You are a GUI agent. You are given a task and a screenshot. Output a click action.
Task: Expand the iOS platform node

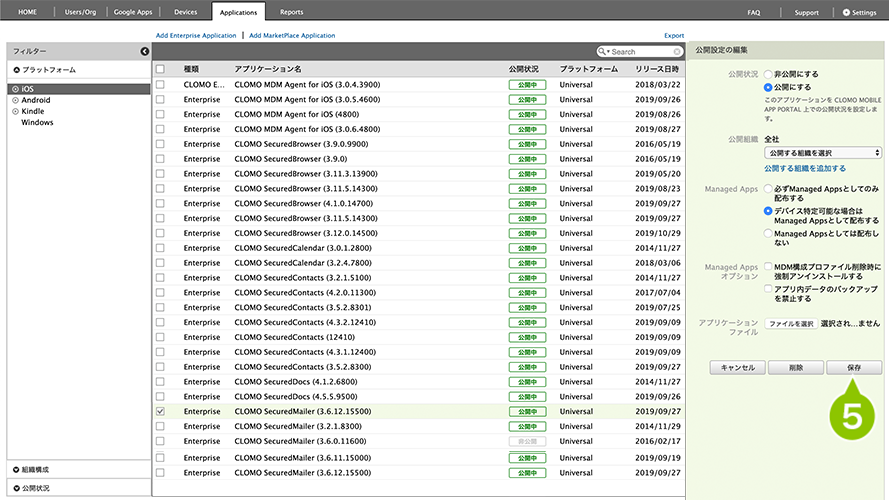click(16, 89)
